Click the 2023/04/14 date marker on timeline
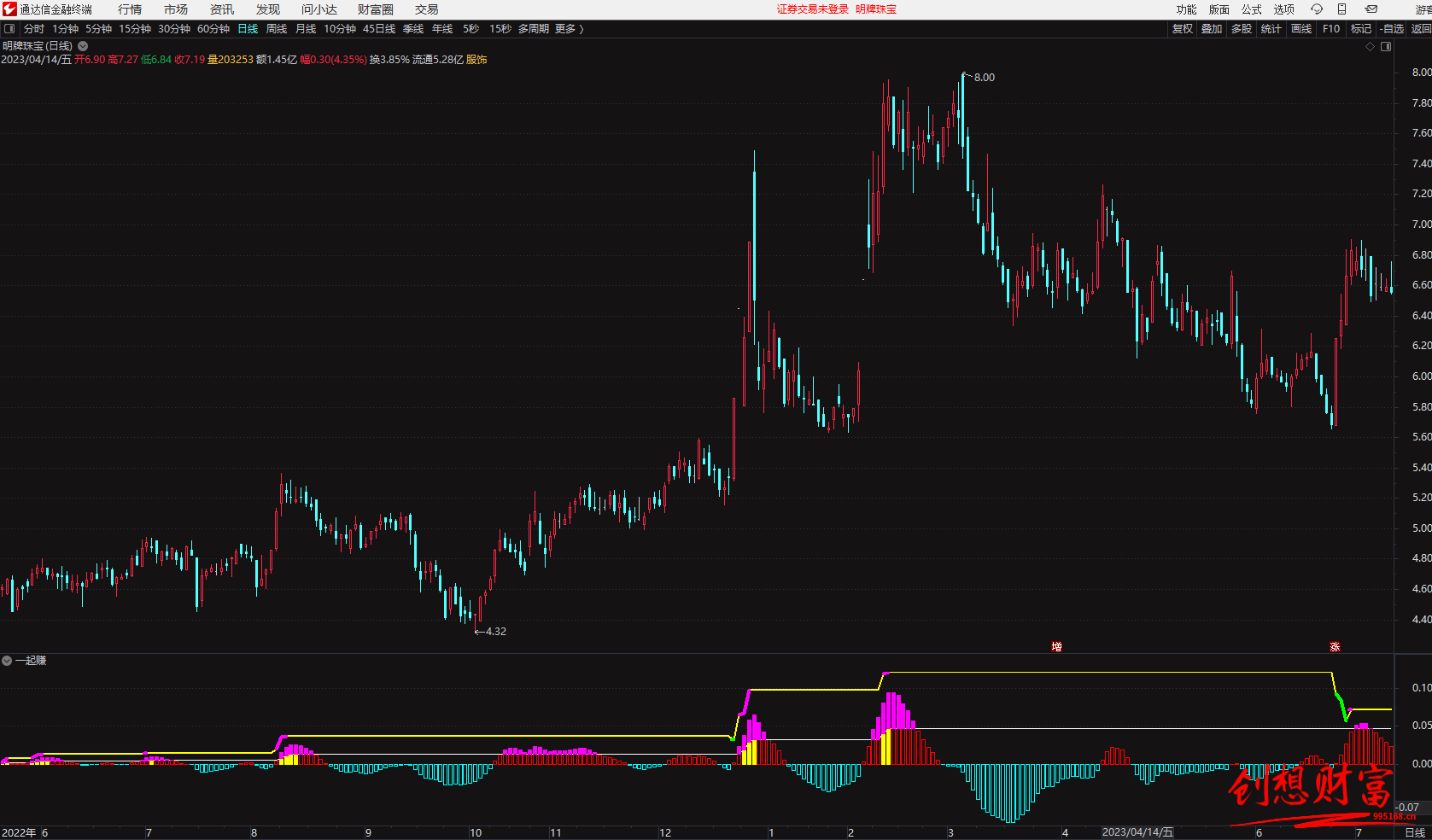Image resolution: width=1432 pixels, height=840 pixels. point(1137,832)
